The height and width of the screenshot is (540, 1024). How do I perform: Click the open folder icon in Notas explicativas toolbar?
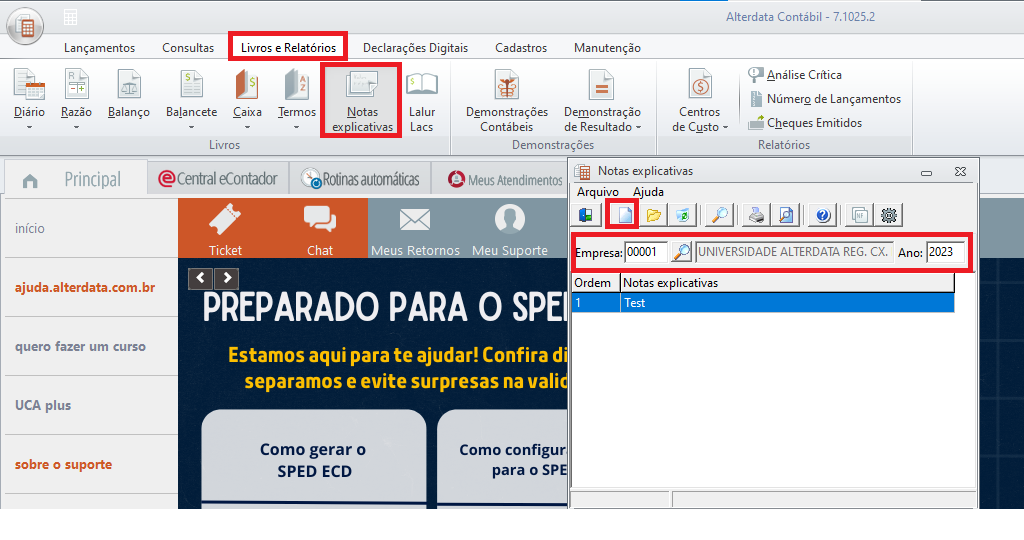click(653, 215)
